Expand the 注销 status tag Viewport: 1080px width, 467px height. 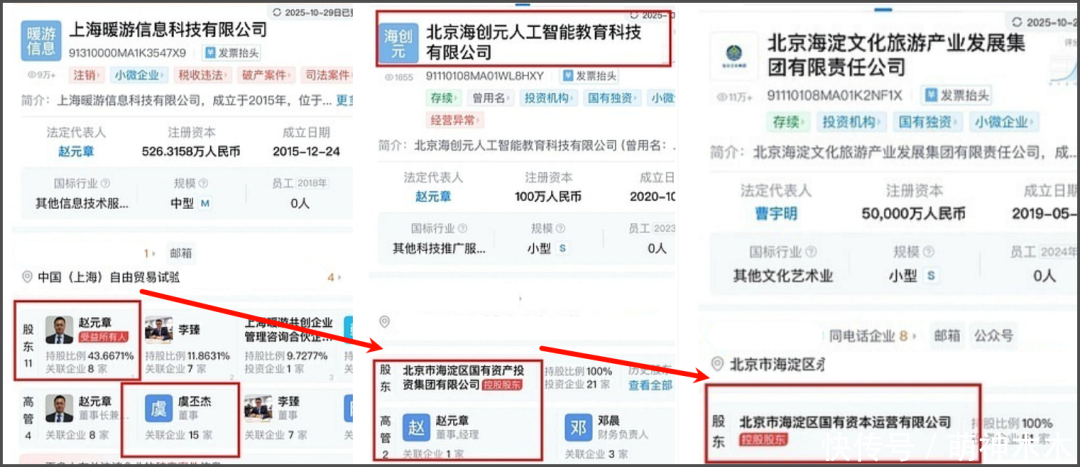87,75
